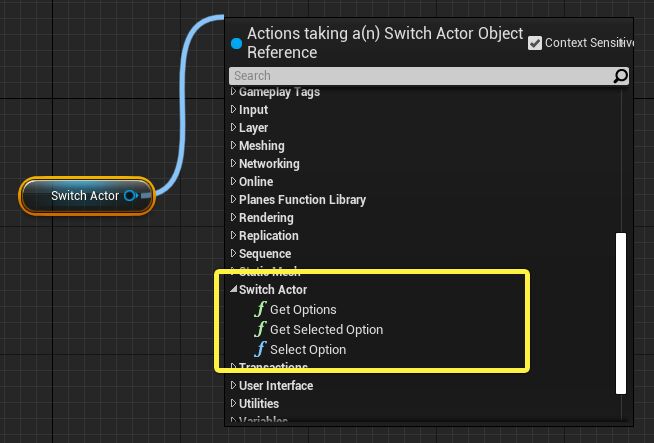
Task: Toggle the Context Sensitive checkbox
Action: (x=535, y=43)
